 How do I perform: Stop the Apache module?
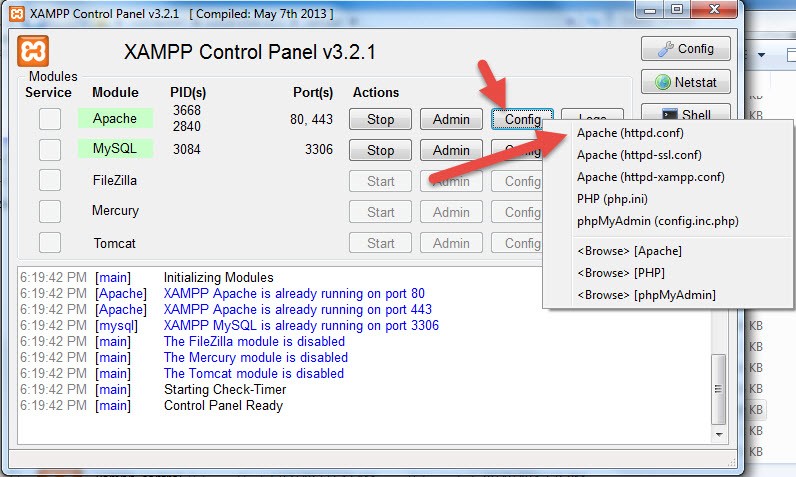380,119
